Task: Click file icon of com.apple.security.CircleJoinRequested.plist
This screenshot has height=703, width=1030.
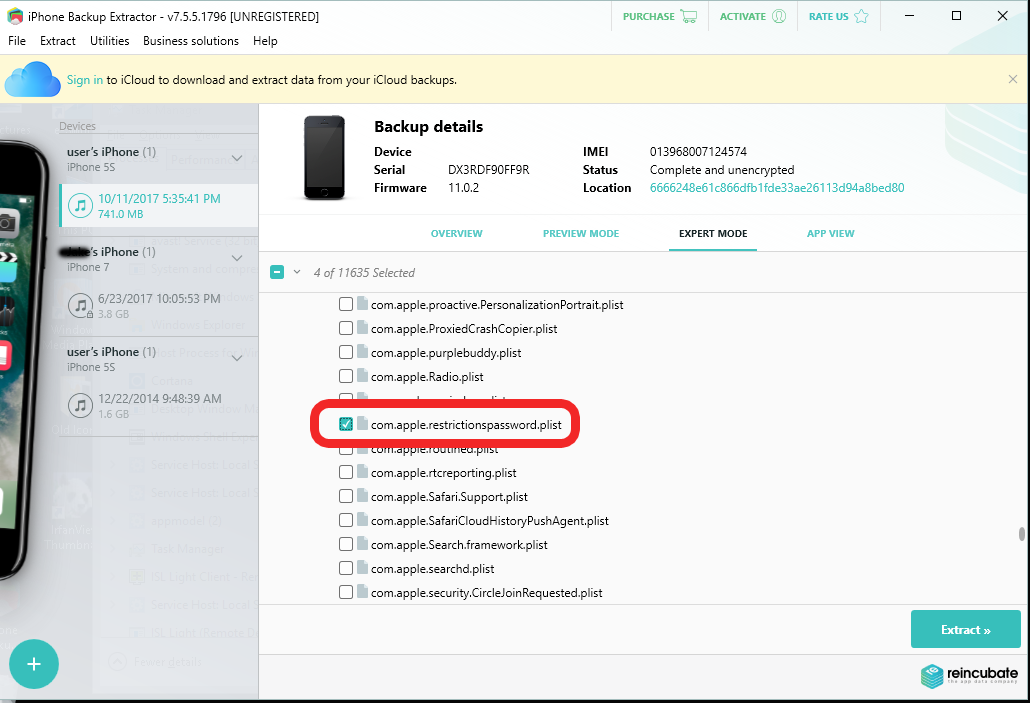Action: (363, 592)
